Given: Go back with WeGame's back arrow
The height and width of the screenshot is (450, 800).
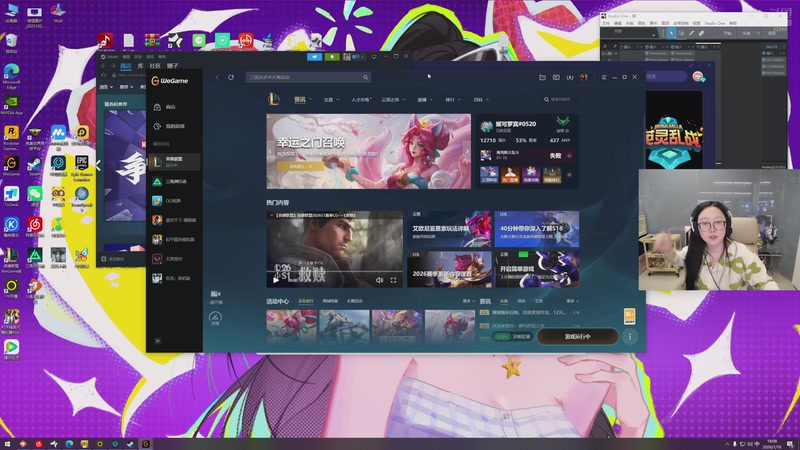Looking at the screenshot, I should click(217, 77).
